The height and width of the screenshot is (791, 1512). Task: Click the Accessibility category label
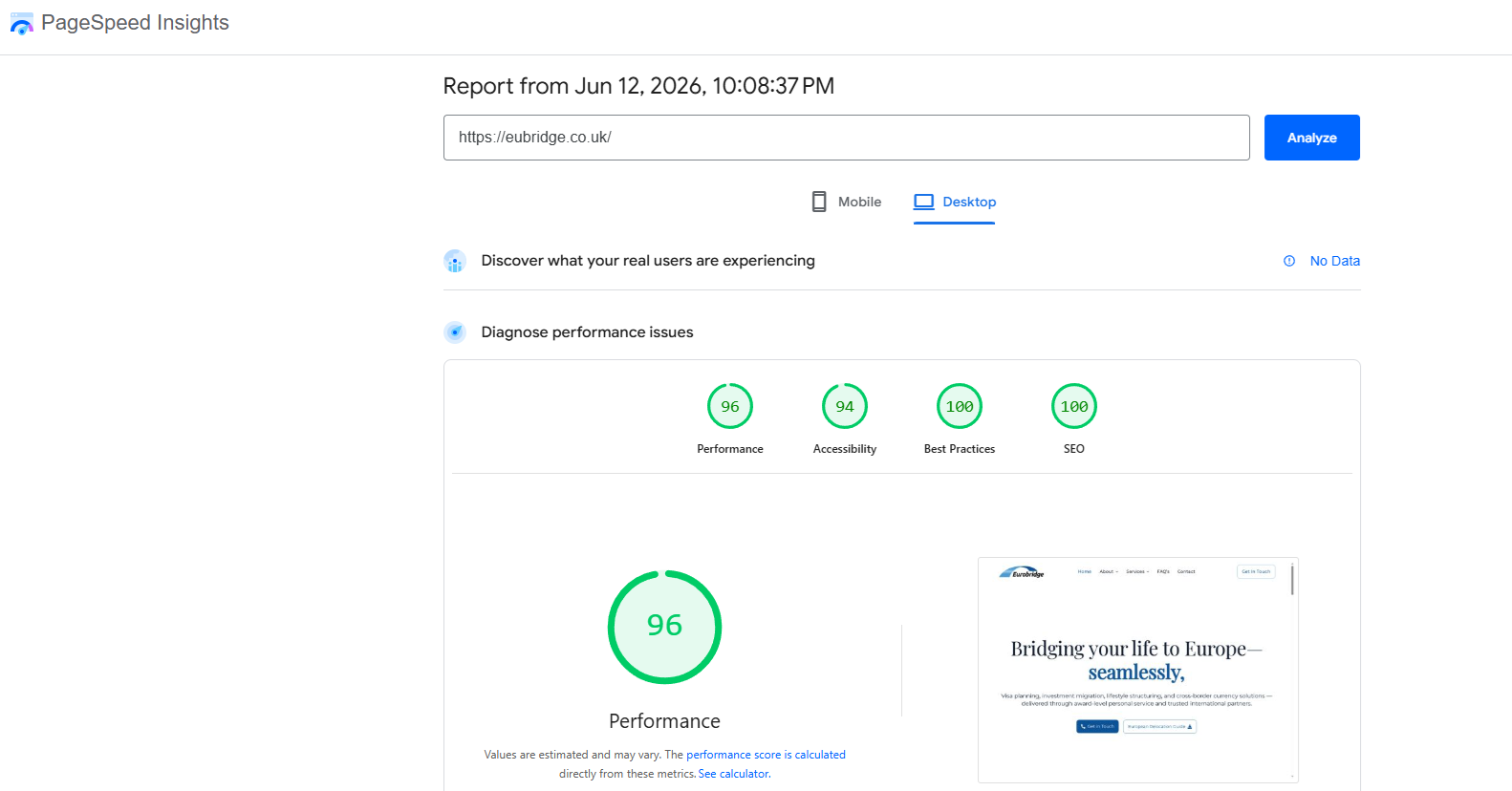tap(845, 449)
